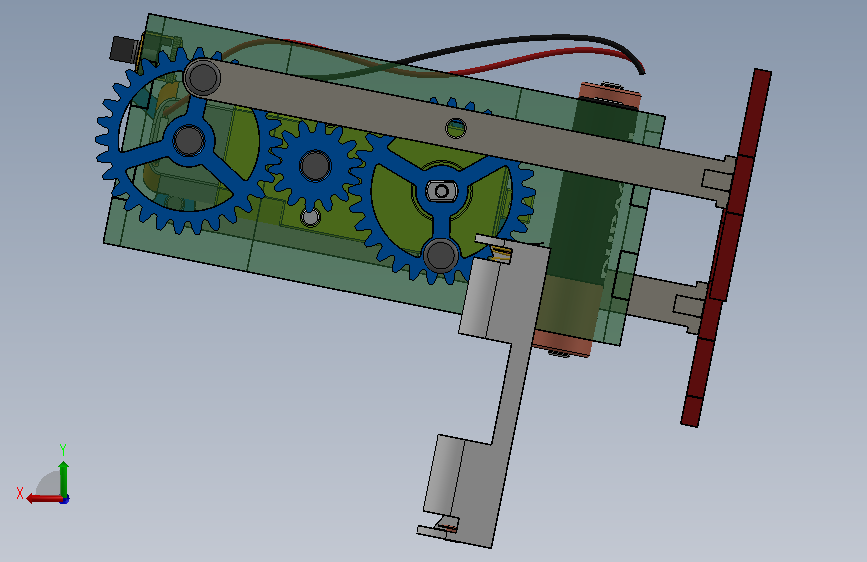Click the red X axis of the triad

pos(44,499)
